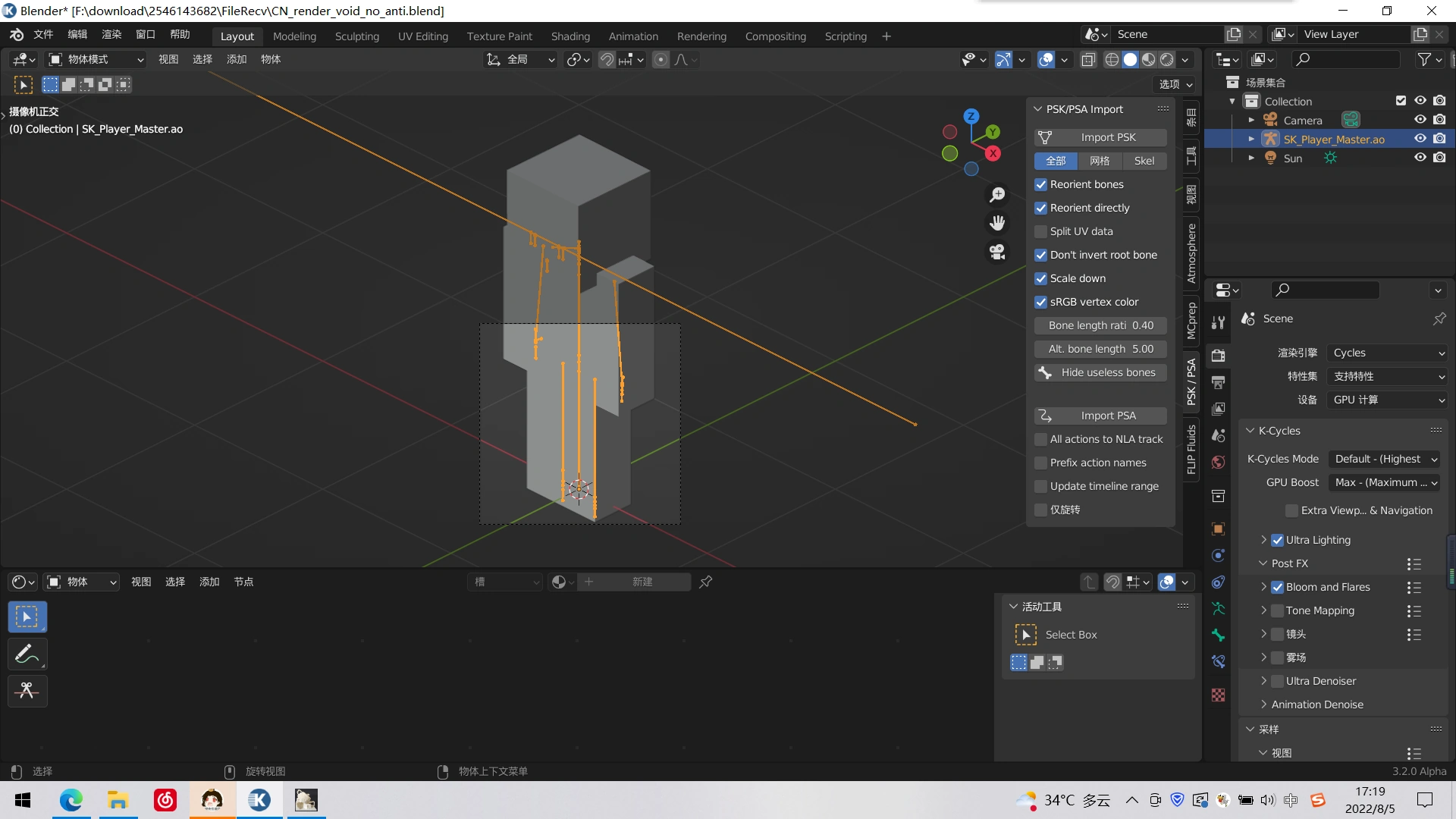Click the Import PSA button

[1100, 416]
